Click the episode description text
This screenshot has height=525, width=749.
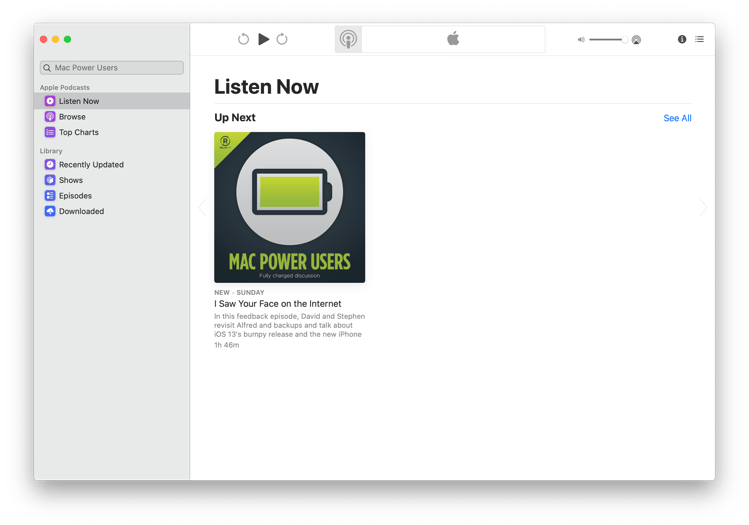coord(289,325)
